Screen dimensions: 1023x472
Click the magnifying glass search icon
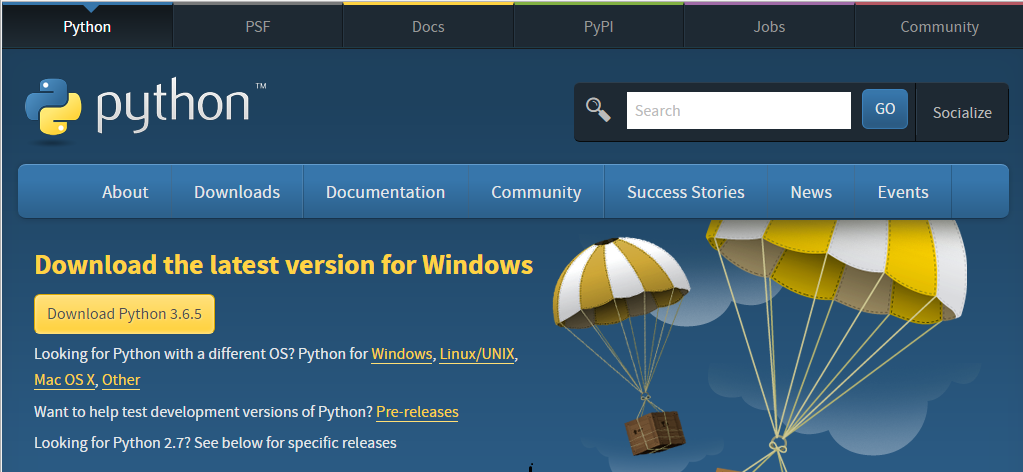tap(598, 110)
